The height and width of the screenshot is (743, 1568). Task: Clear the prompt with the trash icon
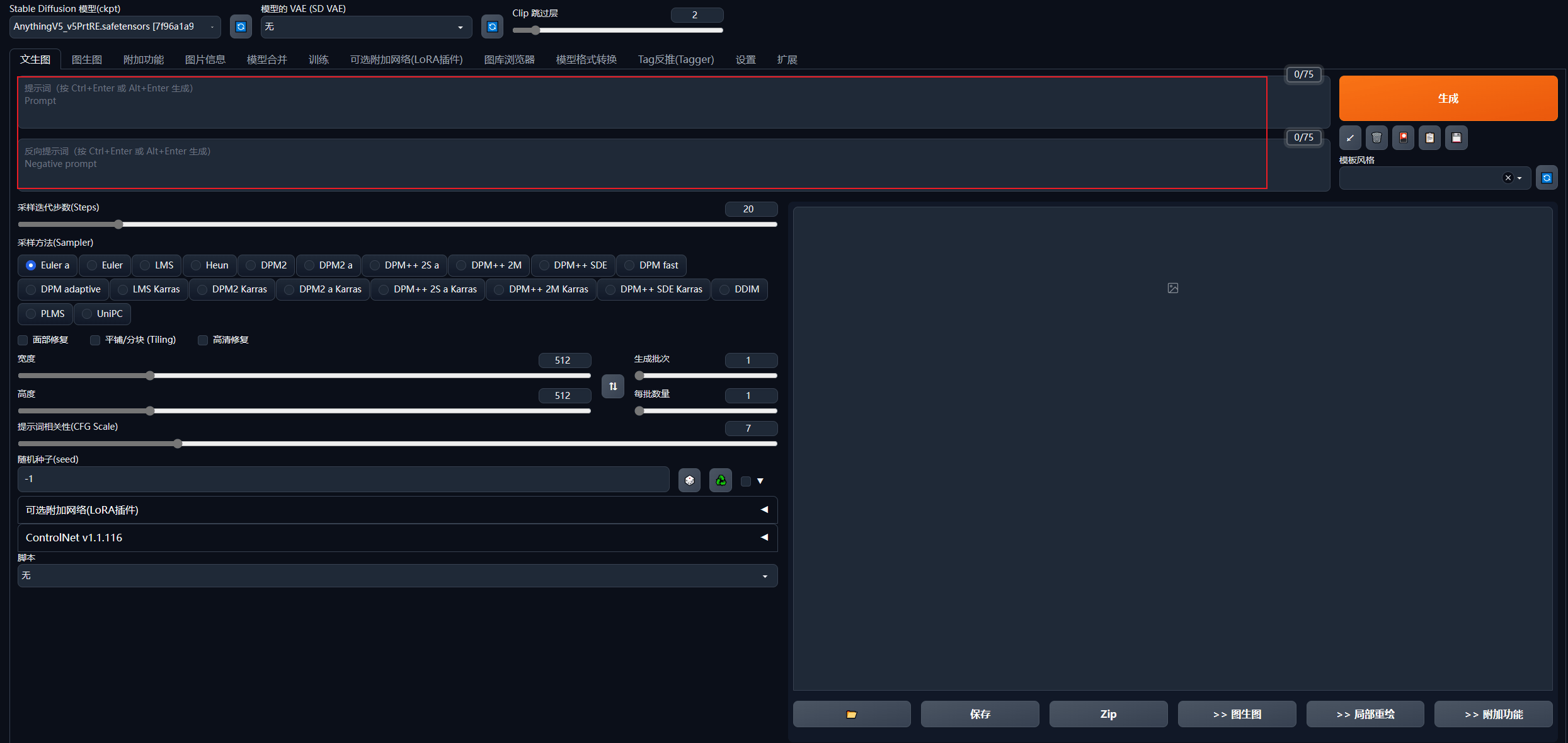(1376, 137)
